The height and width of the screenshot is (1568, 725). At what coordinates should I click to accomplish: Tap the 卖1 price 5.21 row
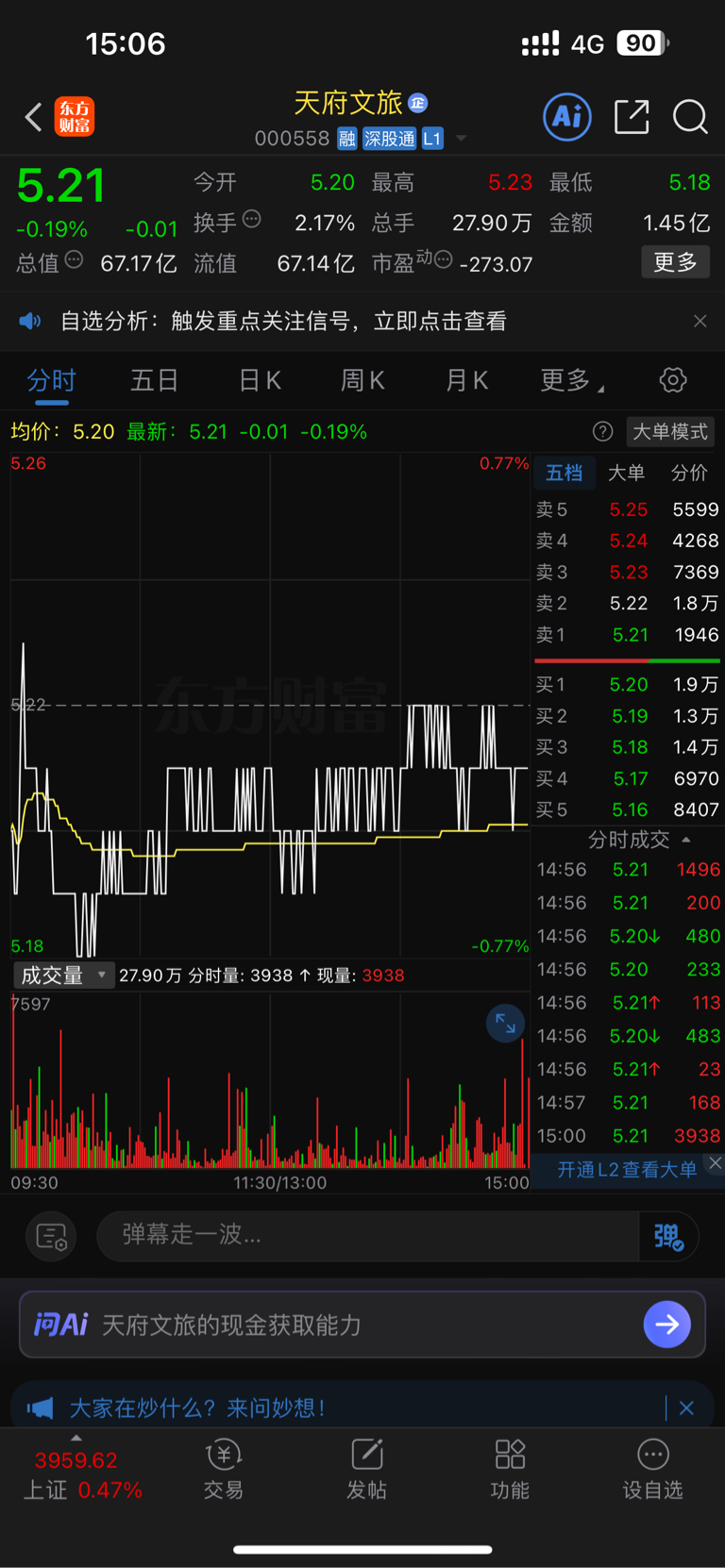(x=627, y=635)
